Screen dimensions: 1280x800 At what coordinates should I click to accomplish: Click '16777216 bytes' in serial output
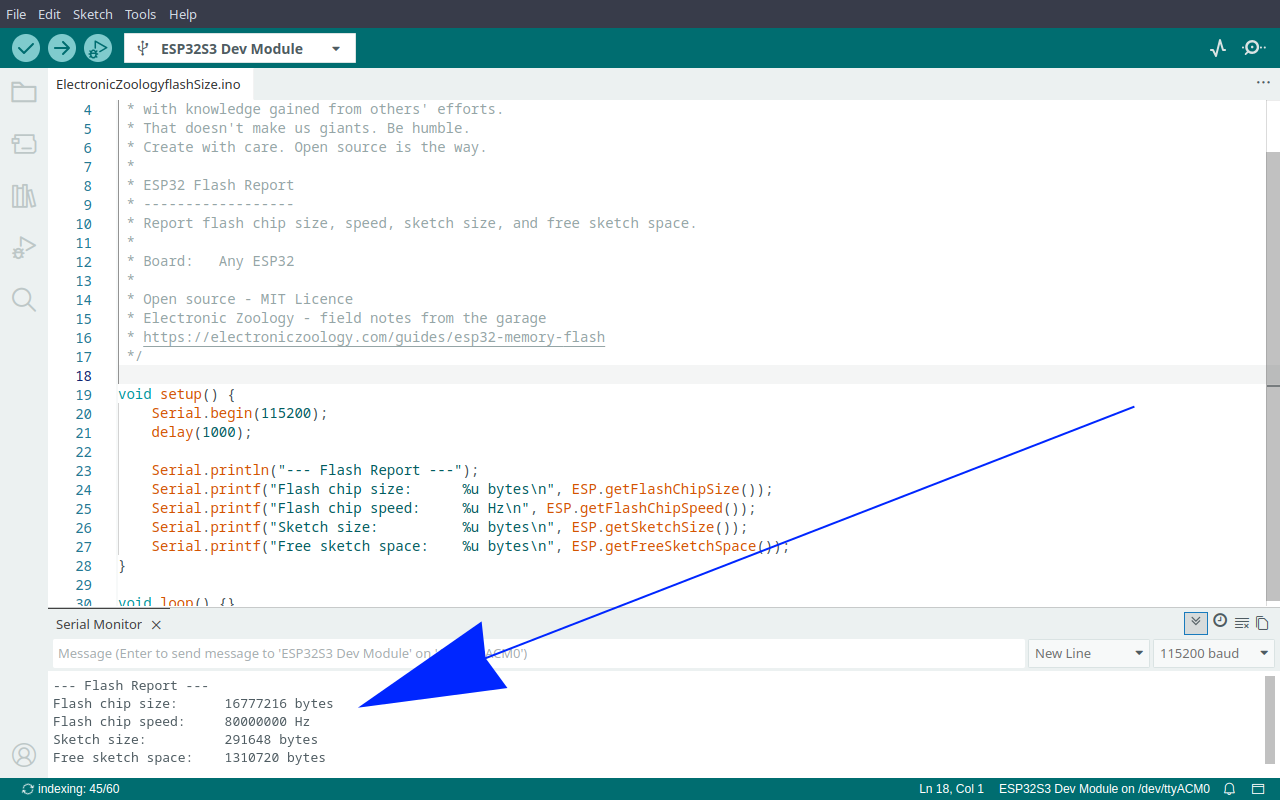(x=279, y=704)
